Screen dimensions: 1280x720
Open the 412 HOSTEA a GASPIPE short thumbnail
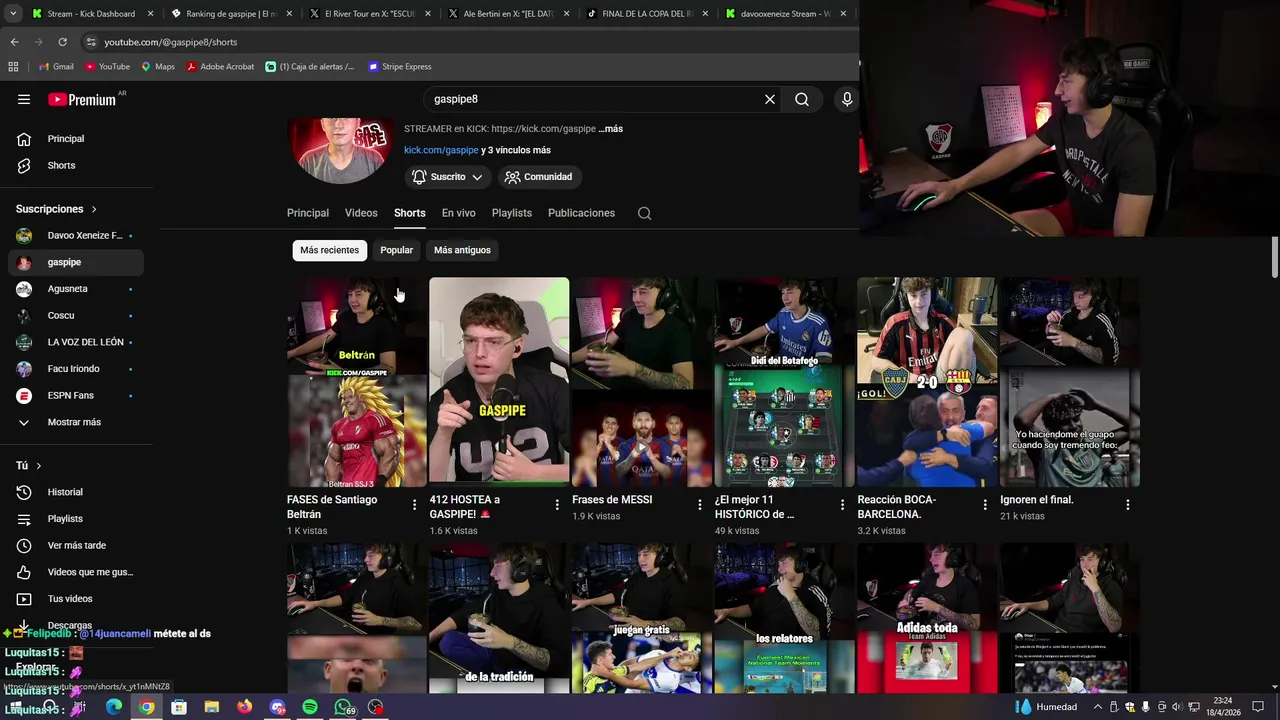499,382
